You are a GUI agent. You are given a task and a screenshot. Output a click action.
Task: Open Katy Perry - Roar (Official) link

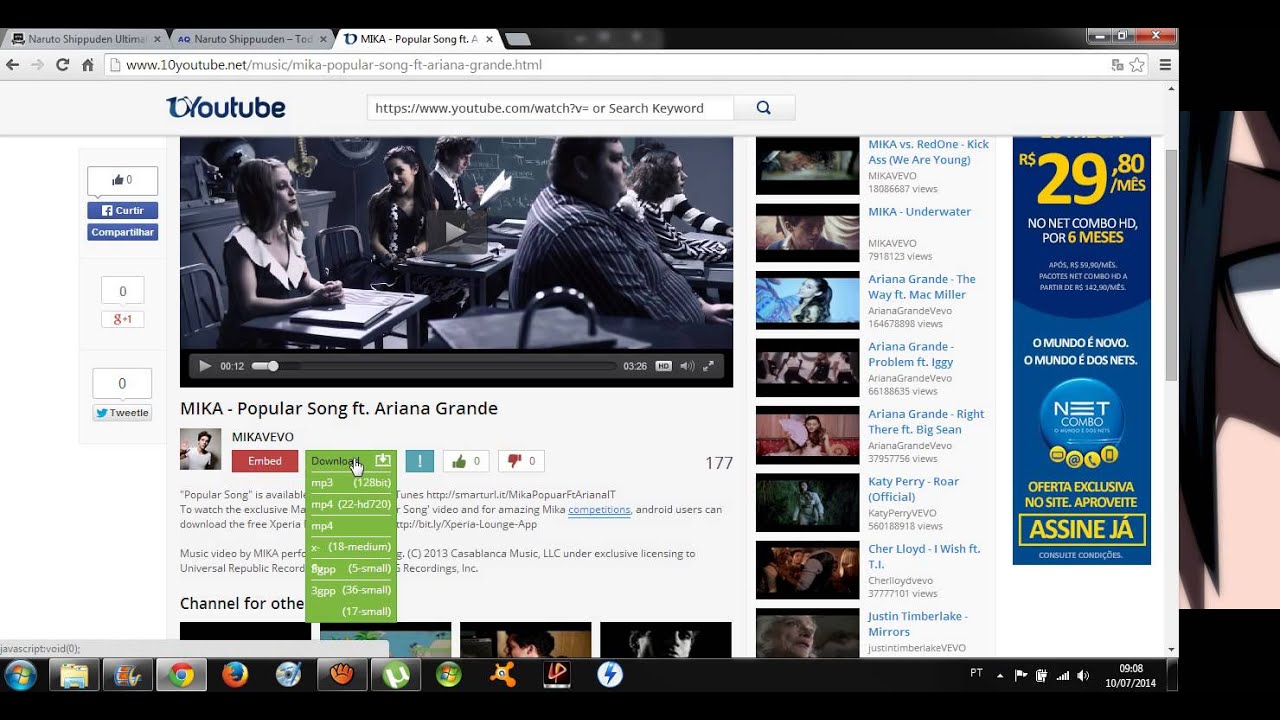[913, 489]
